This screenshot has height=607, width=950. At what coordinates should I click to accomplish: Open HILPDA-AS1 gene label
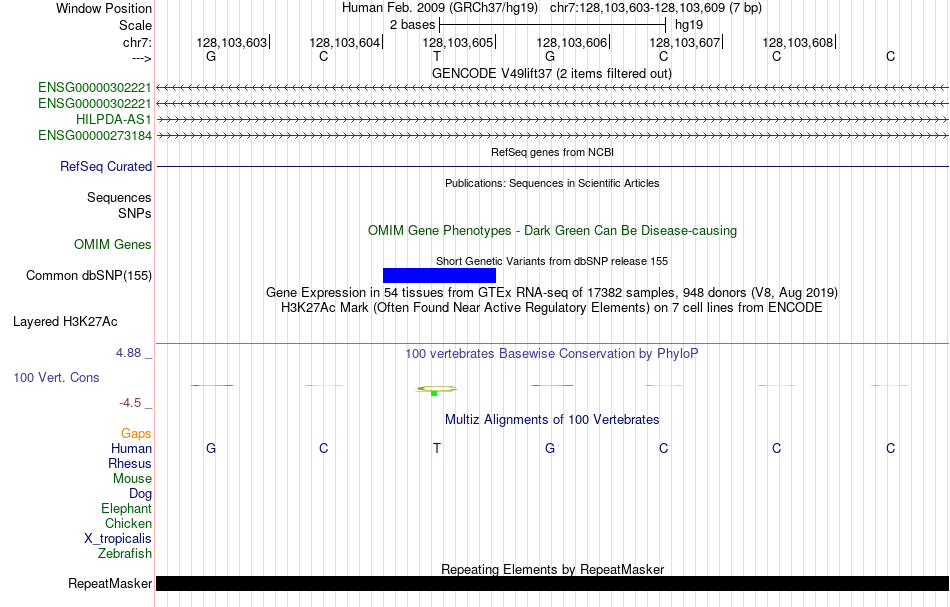pyautogui.click(x=114, y=119)
